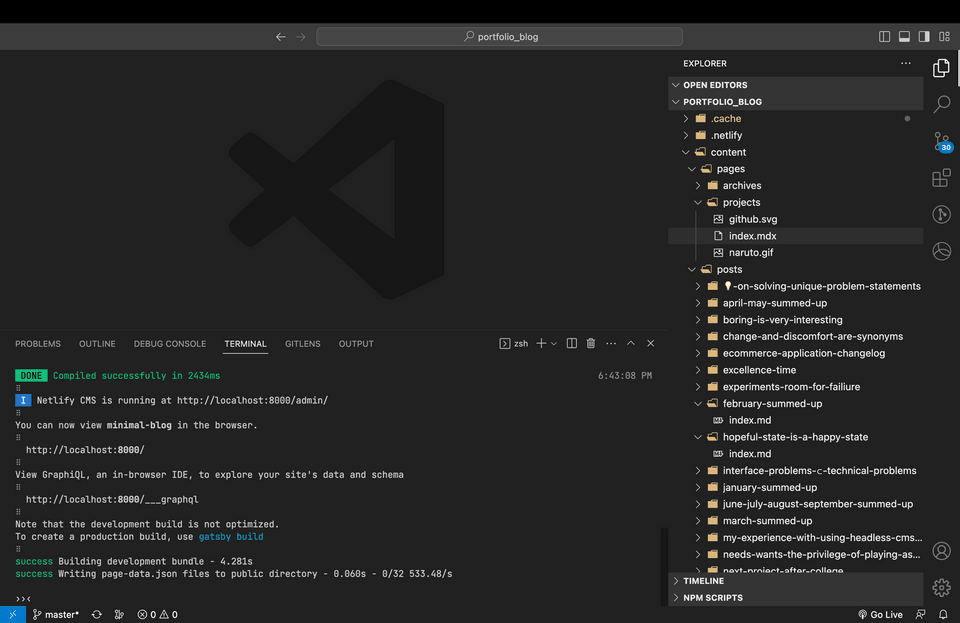Image resolution: width=960 pixels, height=623 pixels.
Task: Open naruto.gif file
Action: pyautogui.click(x=796, y=252)
